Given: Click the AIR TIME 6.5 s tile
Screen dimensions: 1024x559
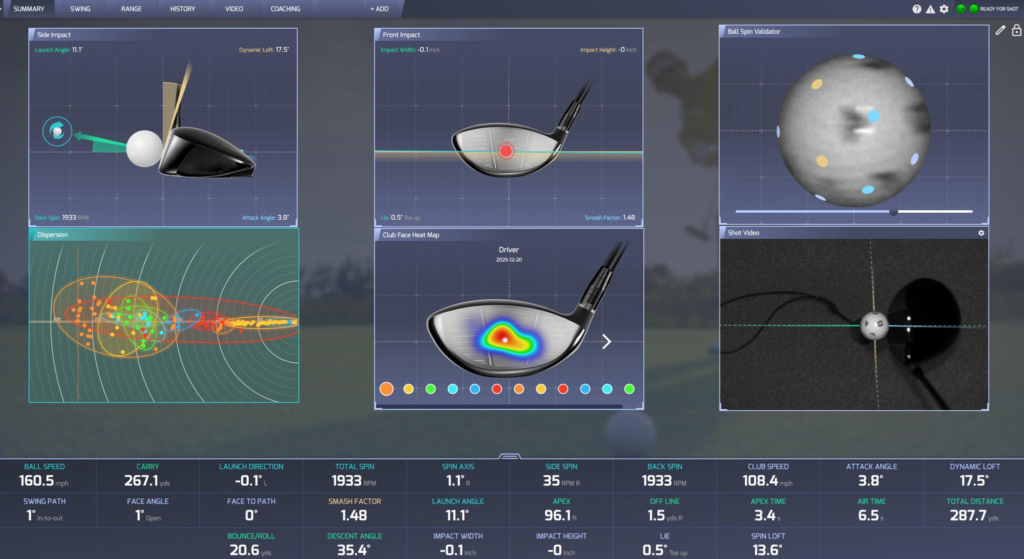Looking at the screenshot, I should point(871,510).
